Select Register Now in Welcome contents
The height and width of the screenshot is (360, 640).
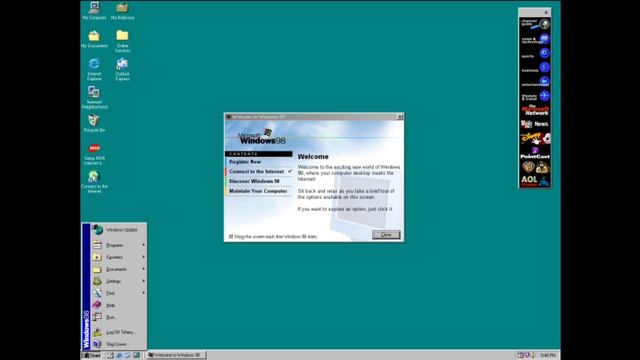click(x=258, y=162)
